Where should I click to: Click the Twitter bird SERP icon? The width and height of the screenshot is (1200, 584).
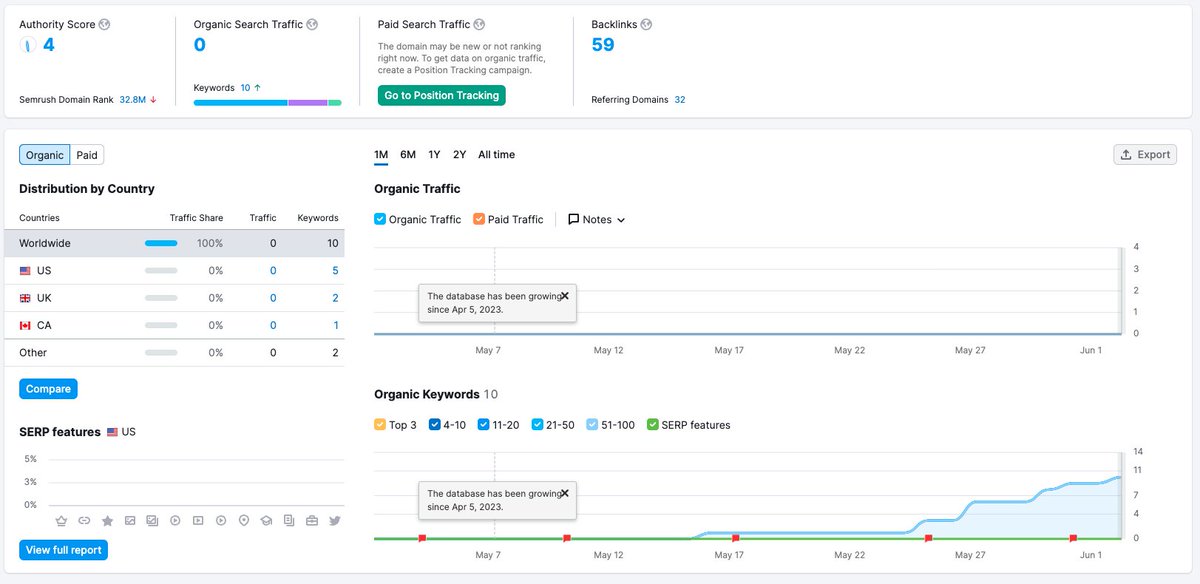335,521
